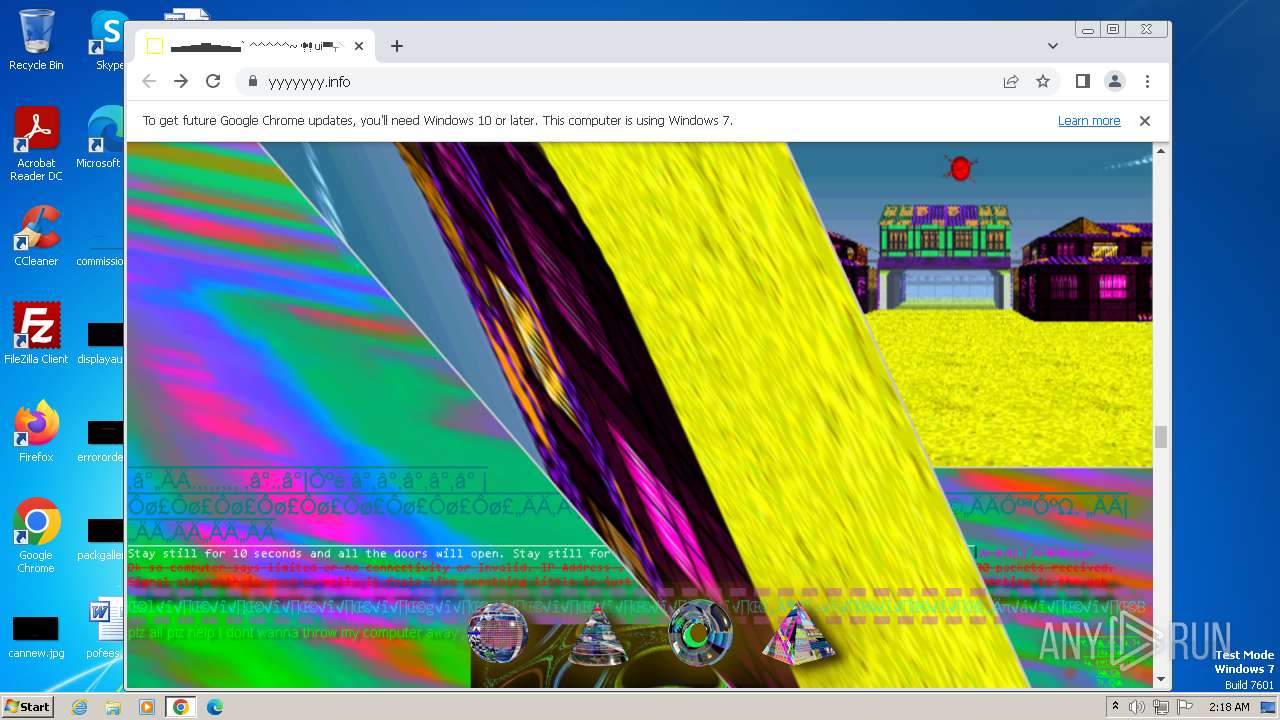The height and width of the screenshot is (720, 1280).
Task: Open Windows Media Player from taskbar
Action: click(146, 707)
